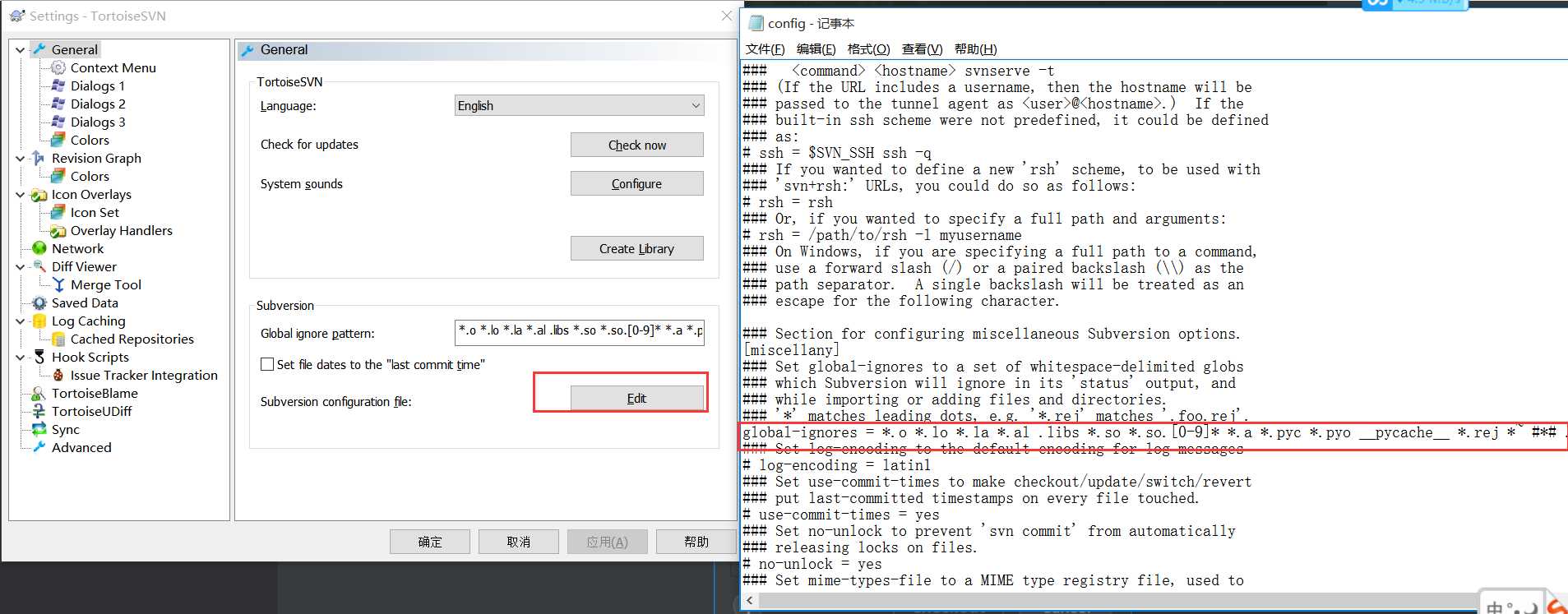Click the Configure system sounds button
Viewport: 1568px width, 614px height.
637,183
